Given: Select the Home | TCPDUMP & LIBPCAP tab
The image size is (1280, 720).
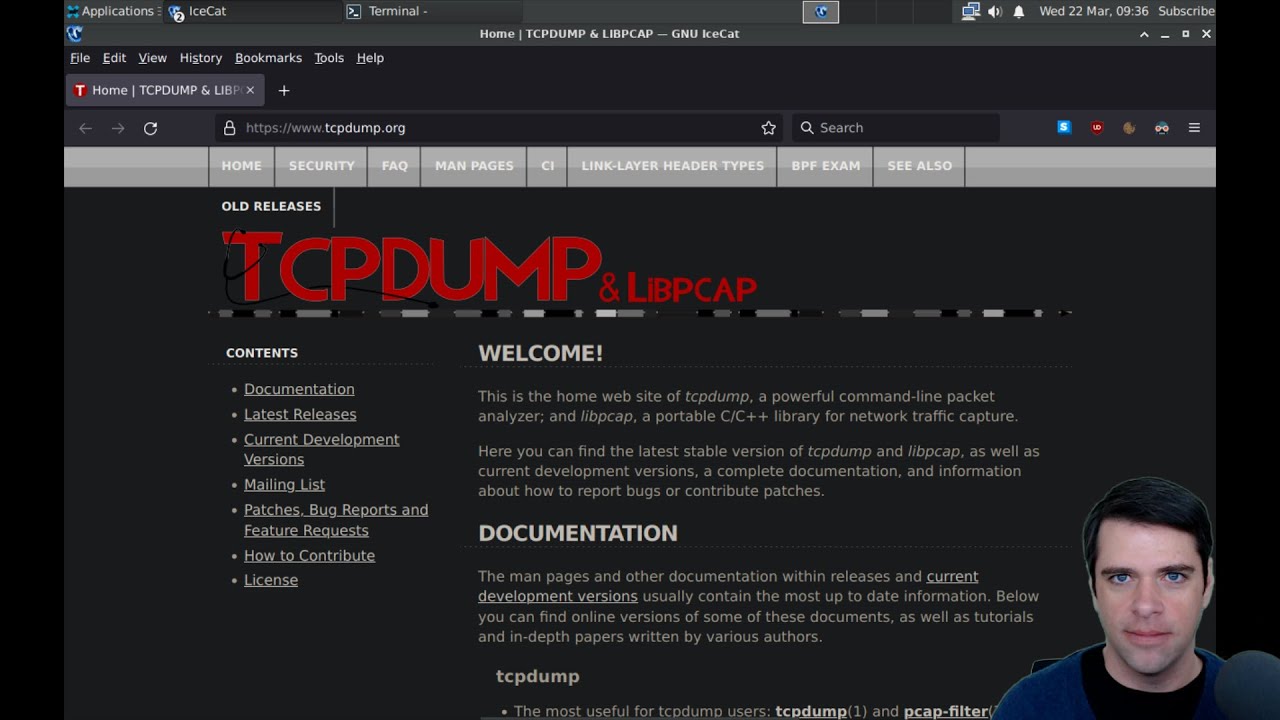Looking at the screenshot, I should click(x=165, y=90).
